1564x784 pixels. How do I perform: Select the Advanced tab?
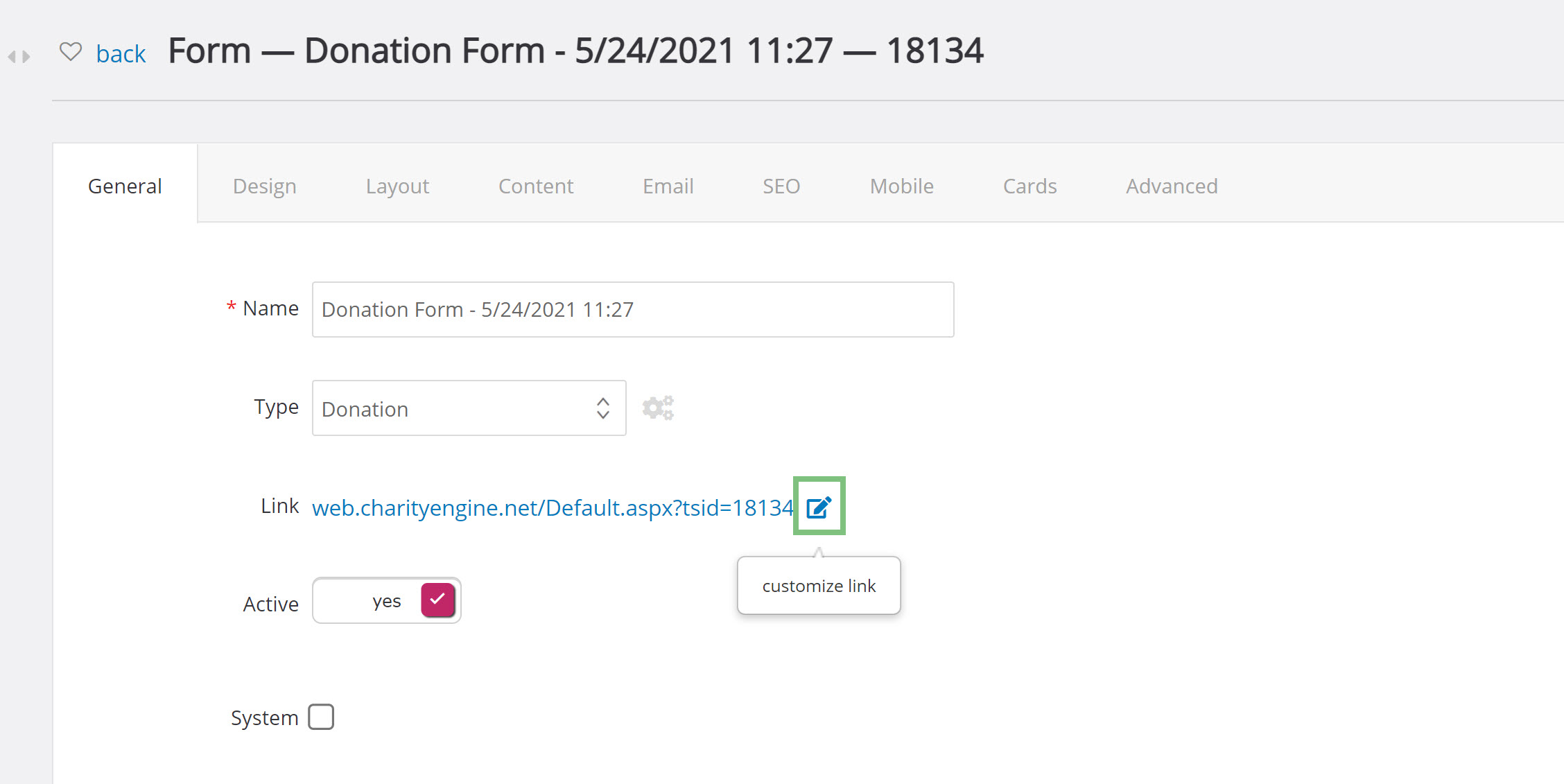click(1172, 186)
